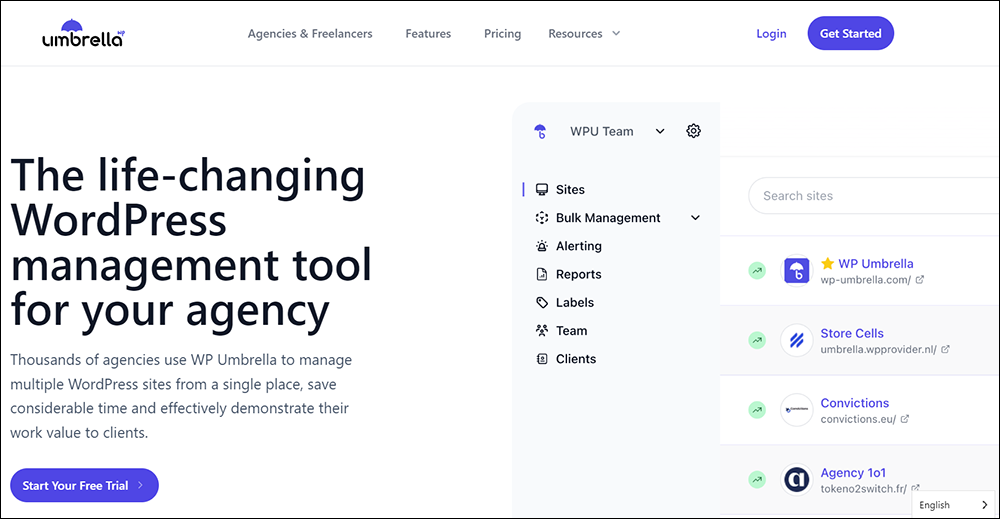Click the WP Umbrella site logo thumbnail
This screenshot has width=1000, height=519.
(797, 270)
